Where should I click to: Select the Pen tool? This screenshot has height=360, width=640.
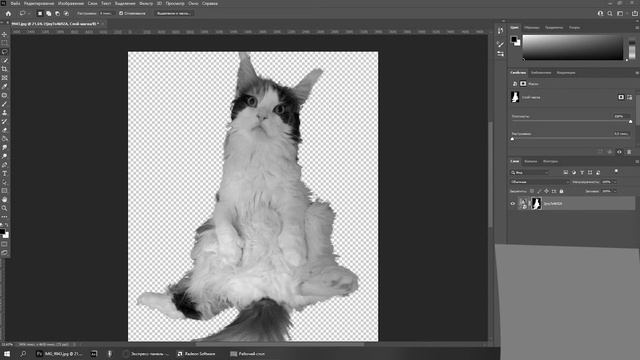[4, 165]
